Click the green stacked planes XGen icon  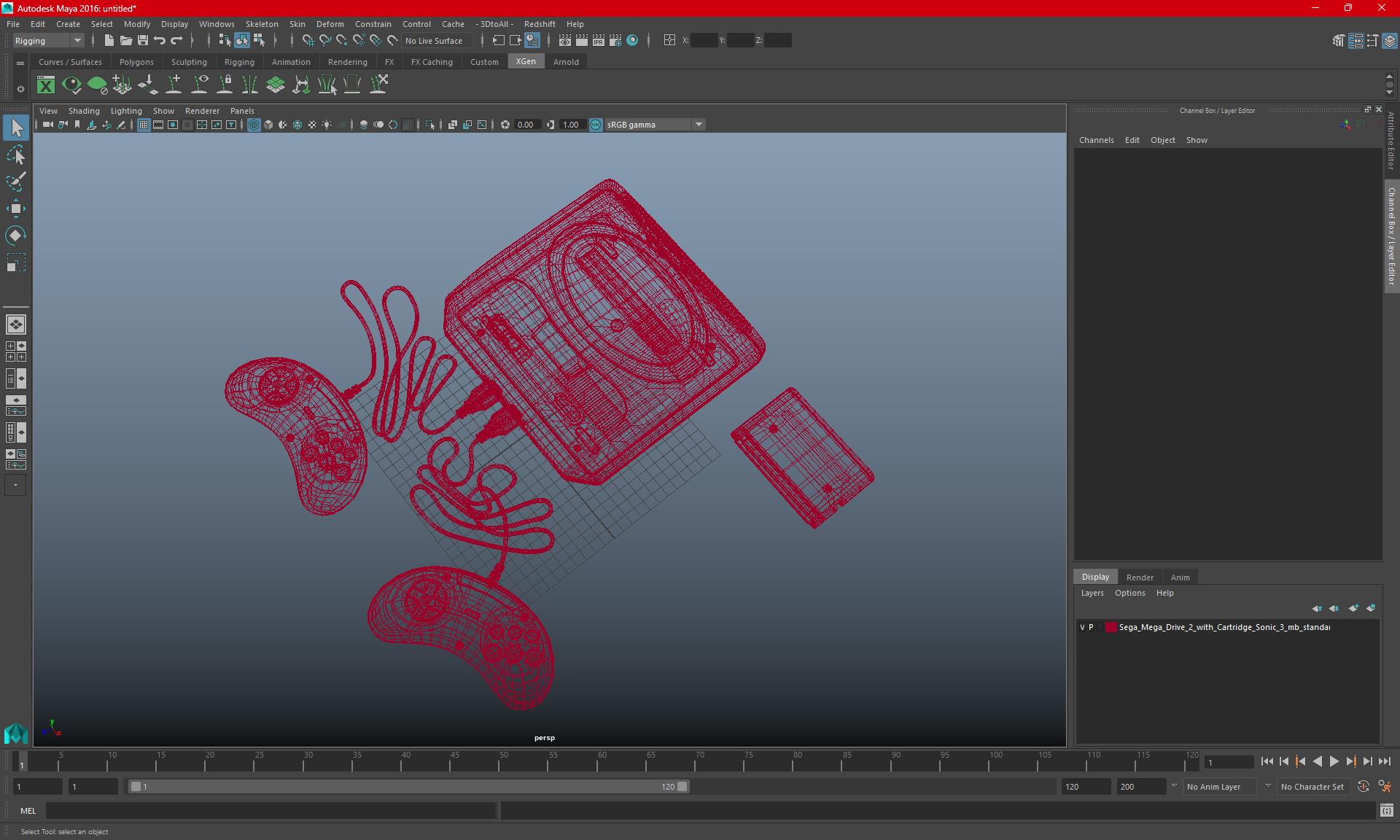tap(276, 85)
